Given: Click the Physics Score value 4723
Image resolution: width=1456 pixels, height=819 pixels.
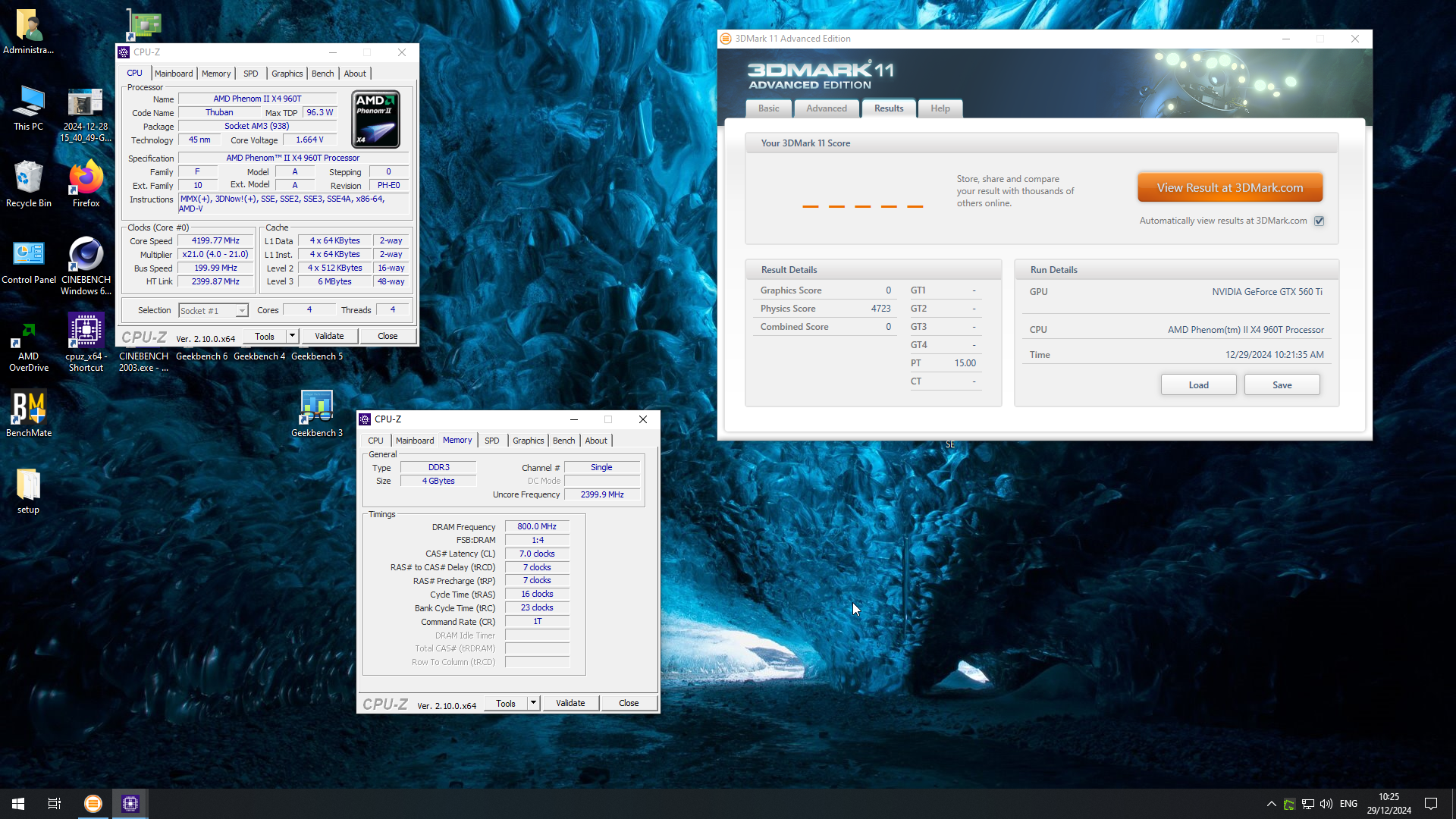Looking at the screenshot, I should (x=880, y=309).
